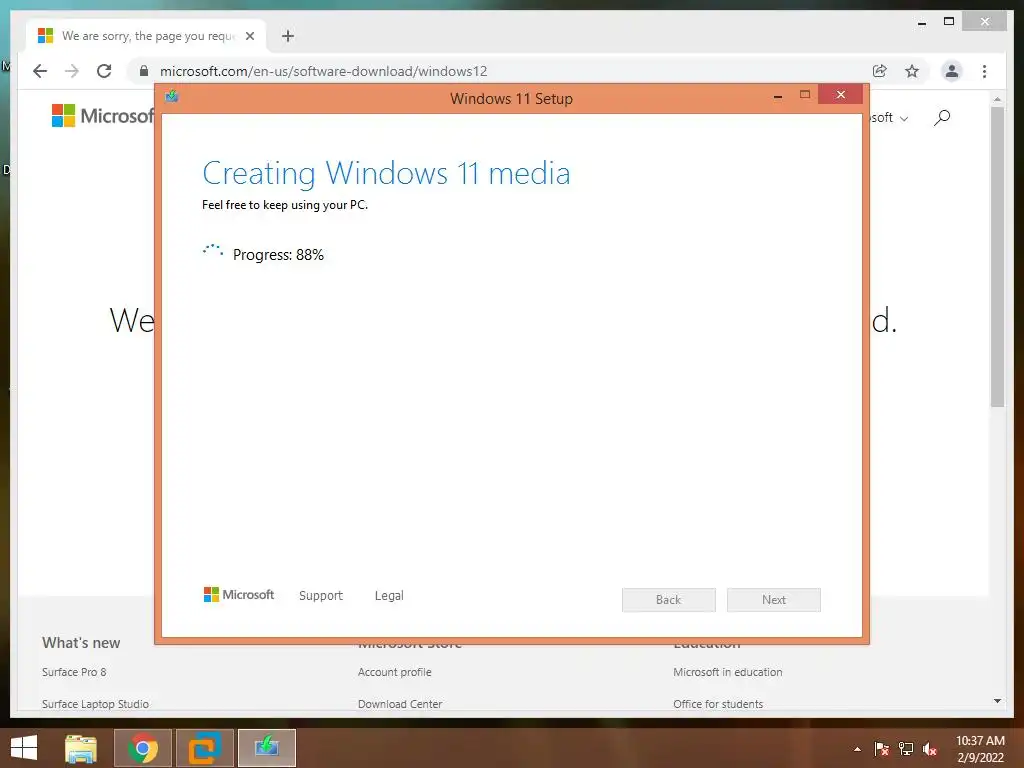Click Windows 11 Setup title bar icon
The width and height of the screenshot is (1024, 768).
click(x=172, y=97)
